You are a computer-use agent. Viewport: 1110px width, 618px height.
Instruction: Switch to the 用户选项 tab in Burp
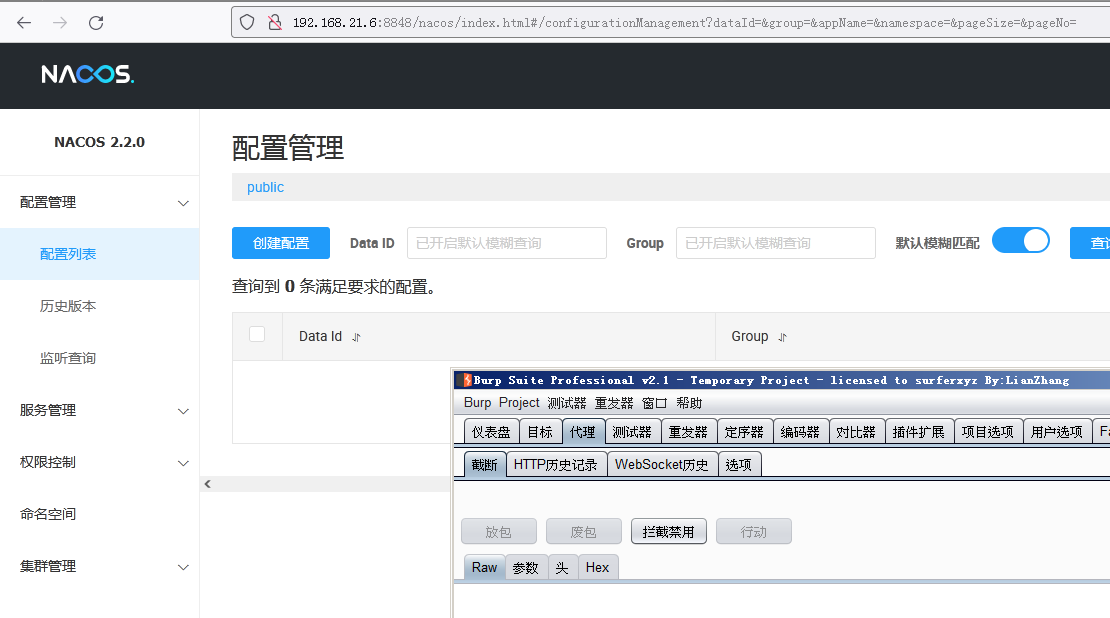click(x=1058, y=432)
